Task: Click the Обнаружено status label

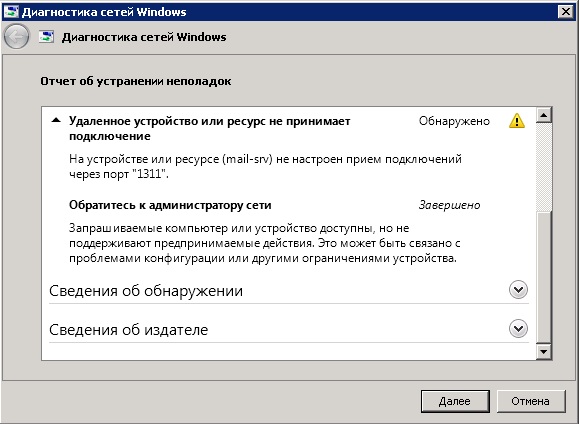Action: [x=454, y=121]
